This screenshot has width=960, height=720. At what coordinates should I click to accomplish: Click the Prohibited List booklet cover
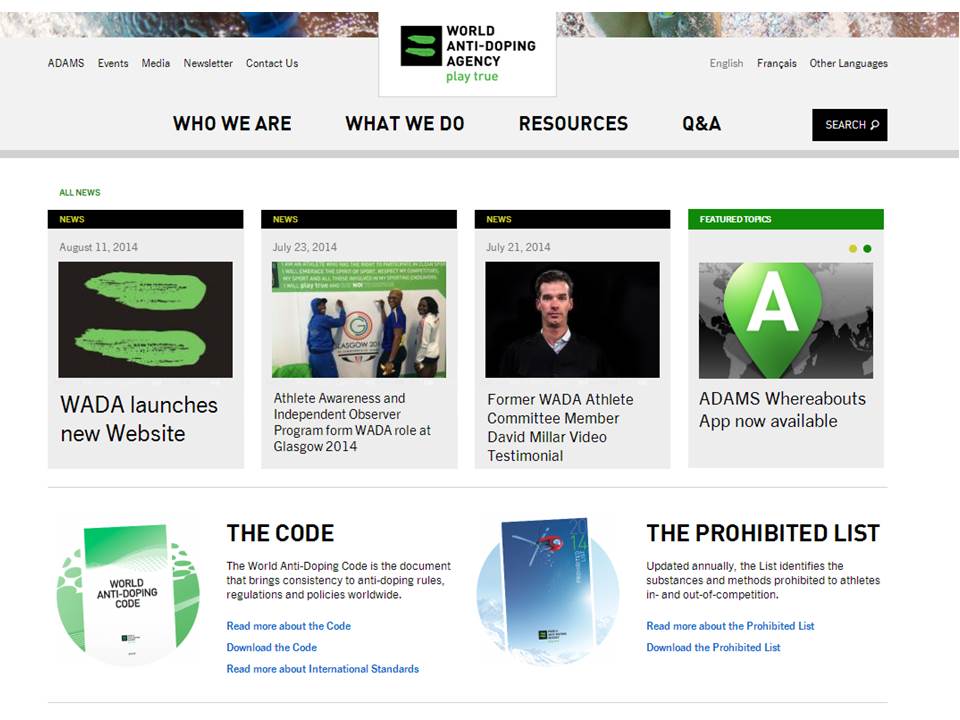coord(548,588)
